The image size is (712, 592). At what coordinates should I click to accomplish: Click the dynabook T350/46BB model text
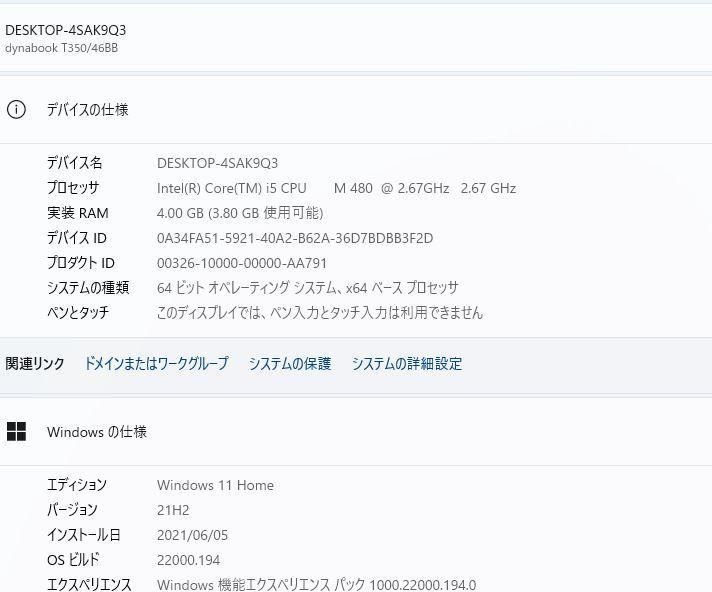(61, 48)
